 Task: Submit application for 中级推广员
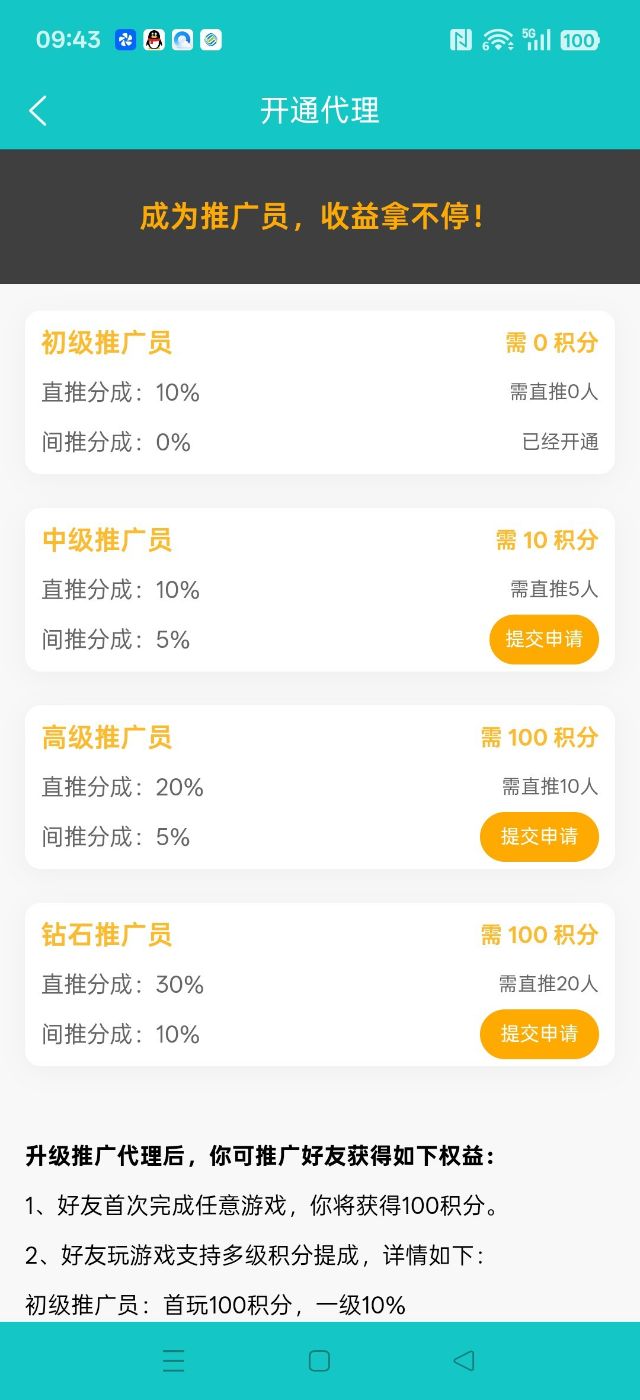544,639
